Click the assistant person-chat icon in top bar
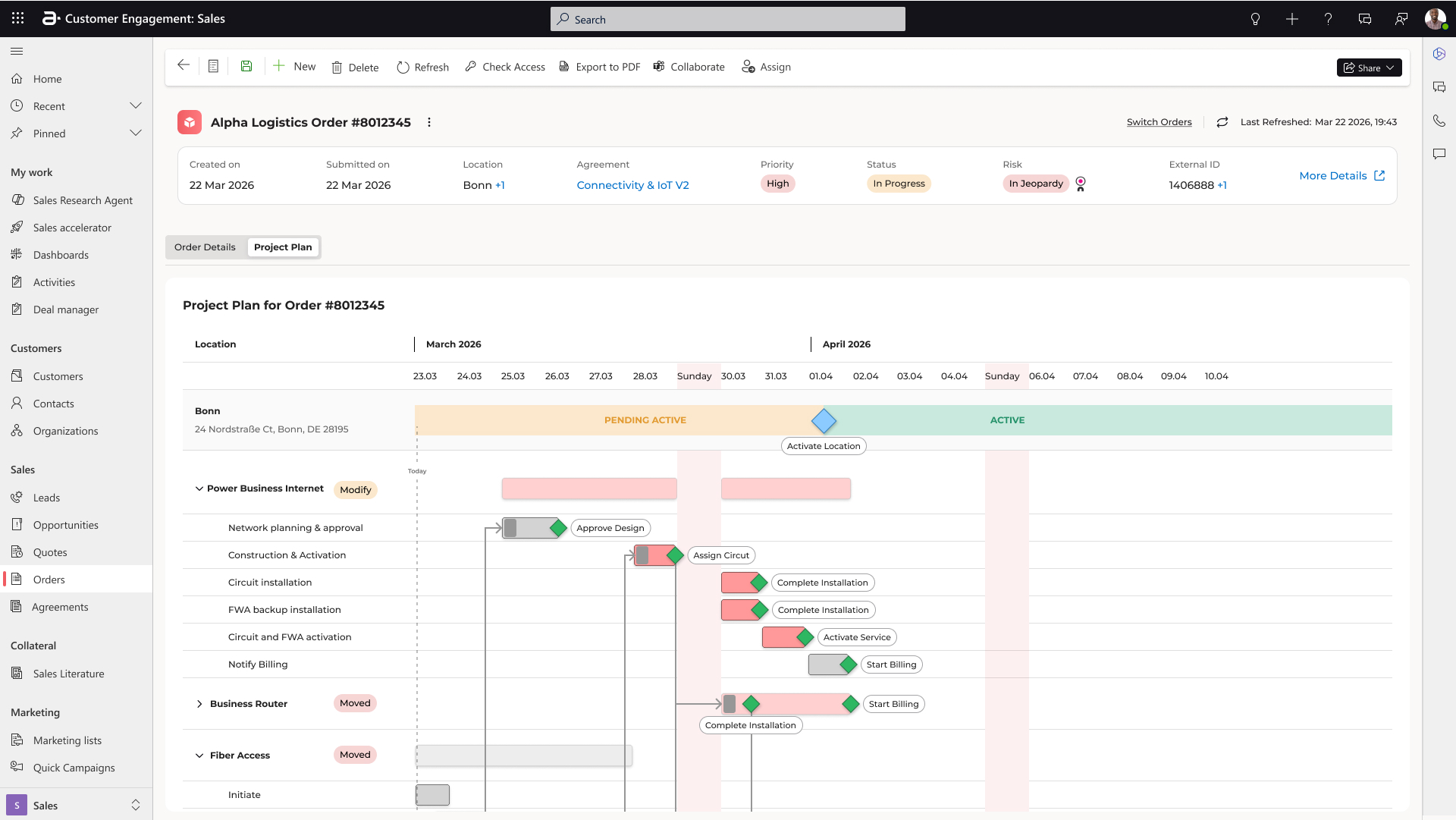This screenshot has height=820, width=1456. (x=1401, y=19)
